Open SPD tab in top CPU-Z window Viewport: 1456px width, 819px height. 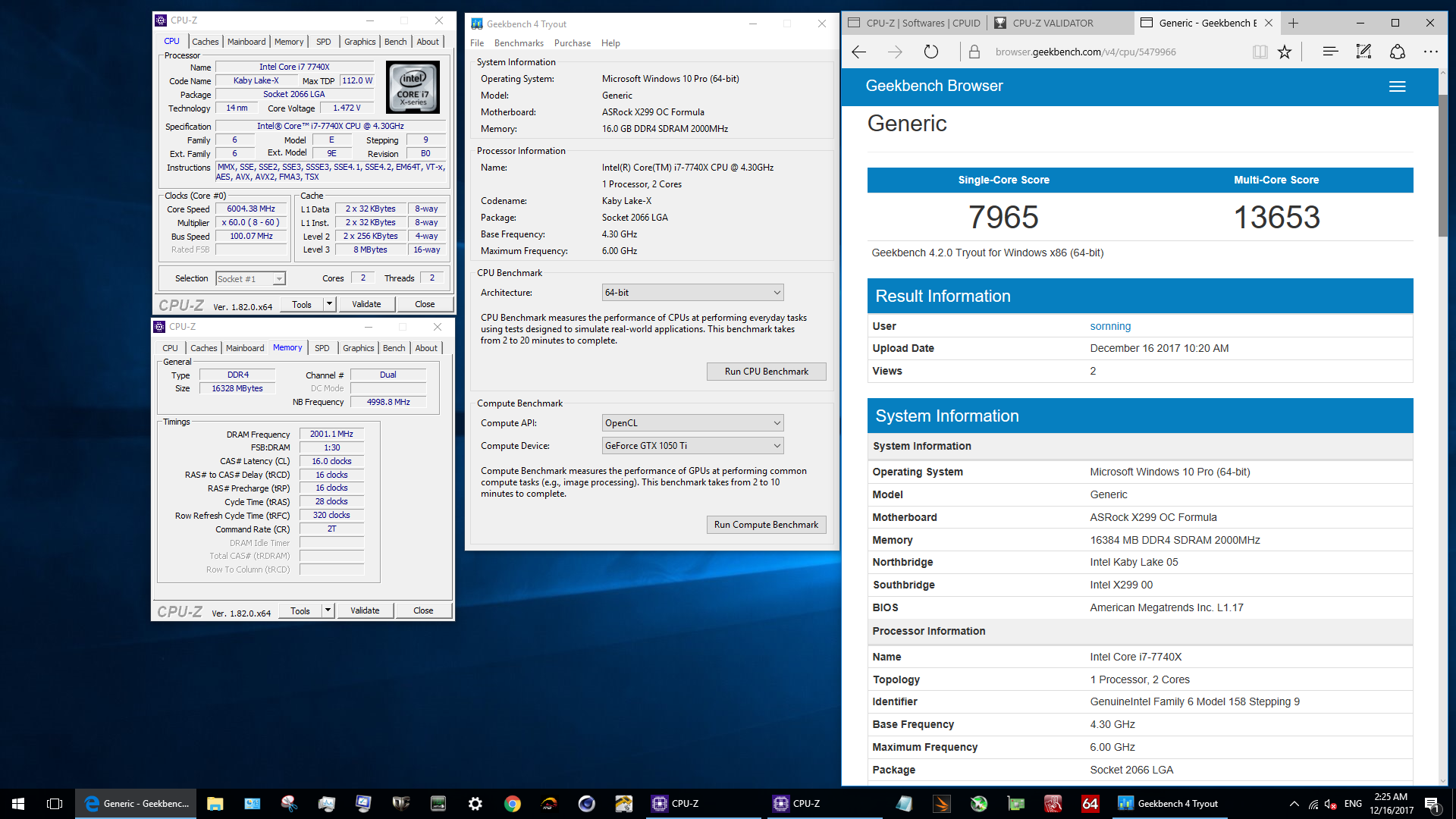(324, 42)
